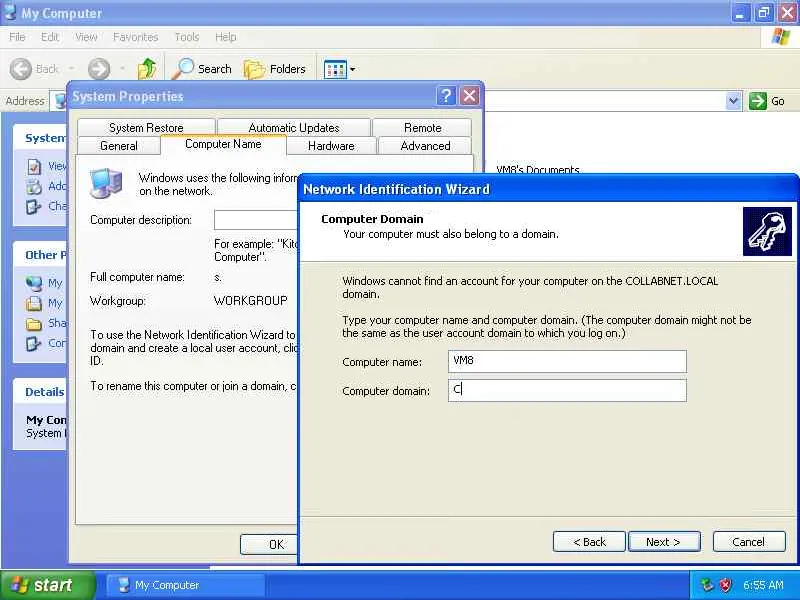This screenshot has width=800, height=600.
Task: Click the wizard's Back button
Action: 589,542
